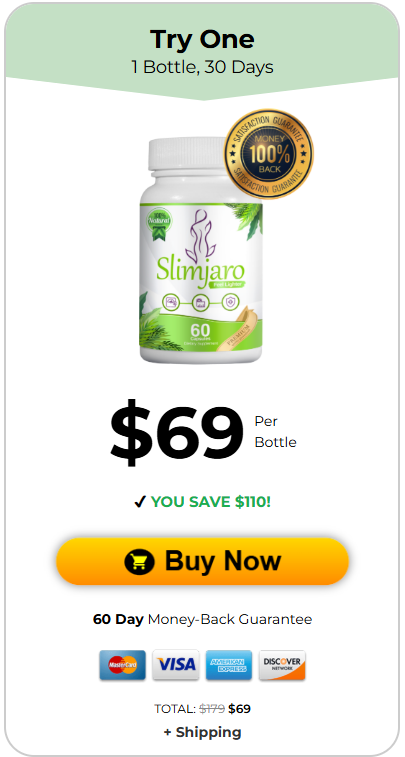Click the 100% Money Back gold seal
Image resolution: width=405 pixels, height=757 pixels.
269,154
